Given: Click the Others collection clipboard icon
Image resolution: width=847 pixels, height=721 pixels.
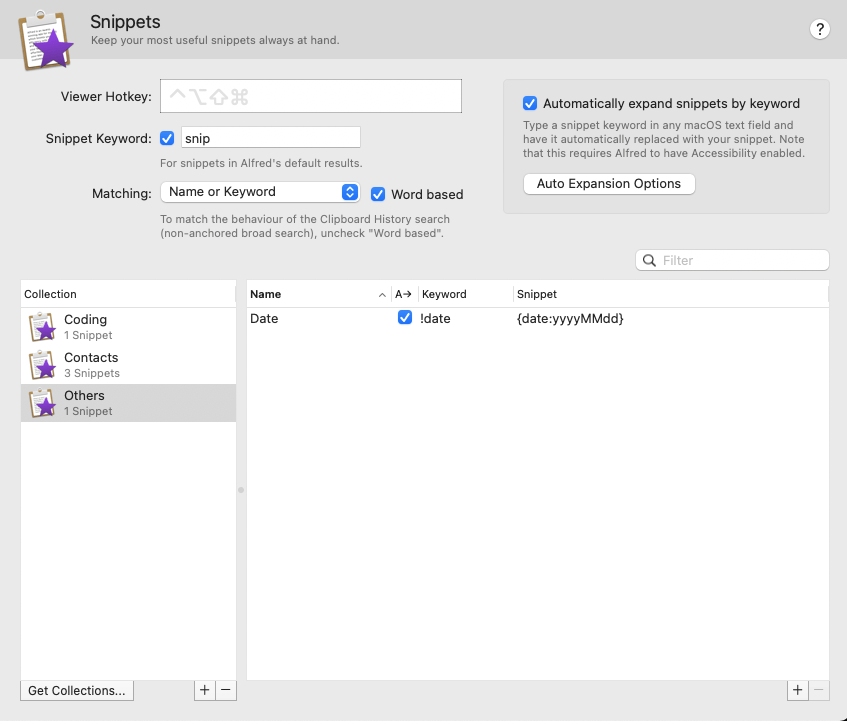Looking at the screenshot, I should pyautogui.click(x=42, y=403).
